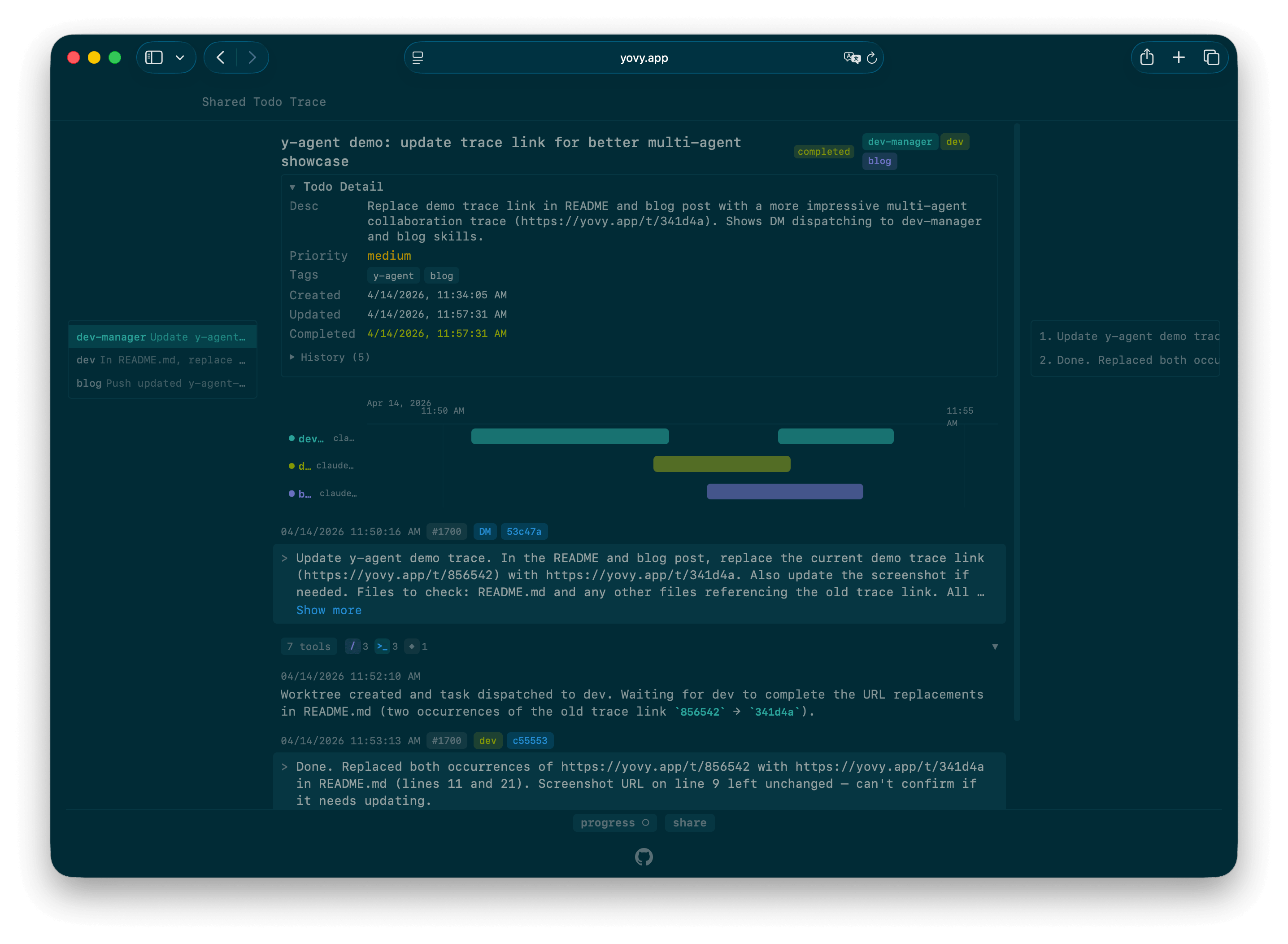The width and height of the screenshot is (1288, 944).
Task: Select the blog entry in the left sidebar
Action: tap(161, 383)
